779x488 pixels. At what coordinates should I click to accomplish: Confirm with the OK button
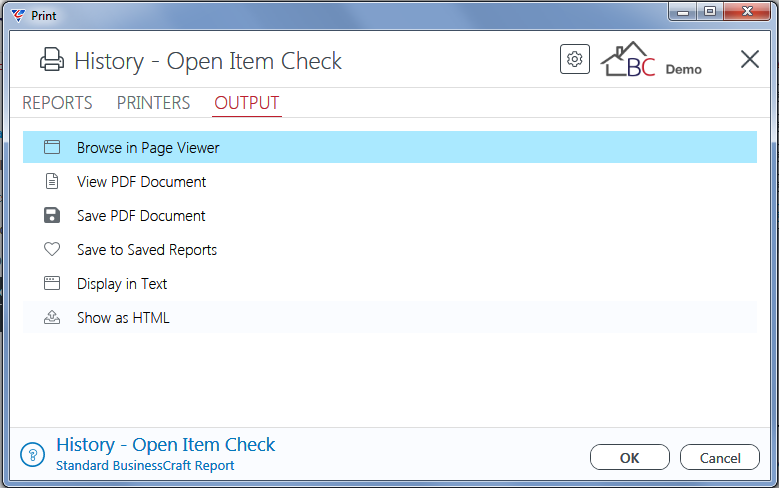coord(629,457)
